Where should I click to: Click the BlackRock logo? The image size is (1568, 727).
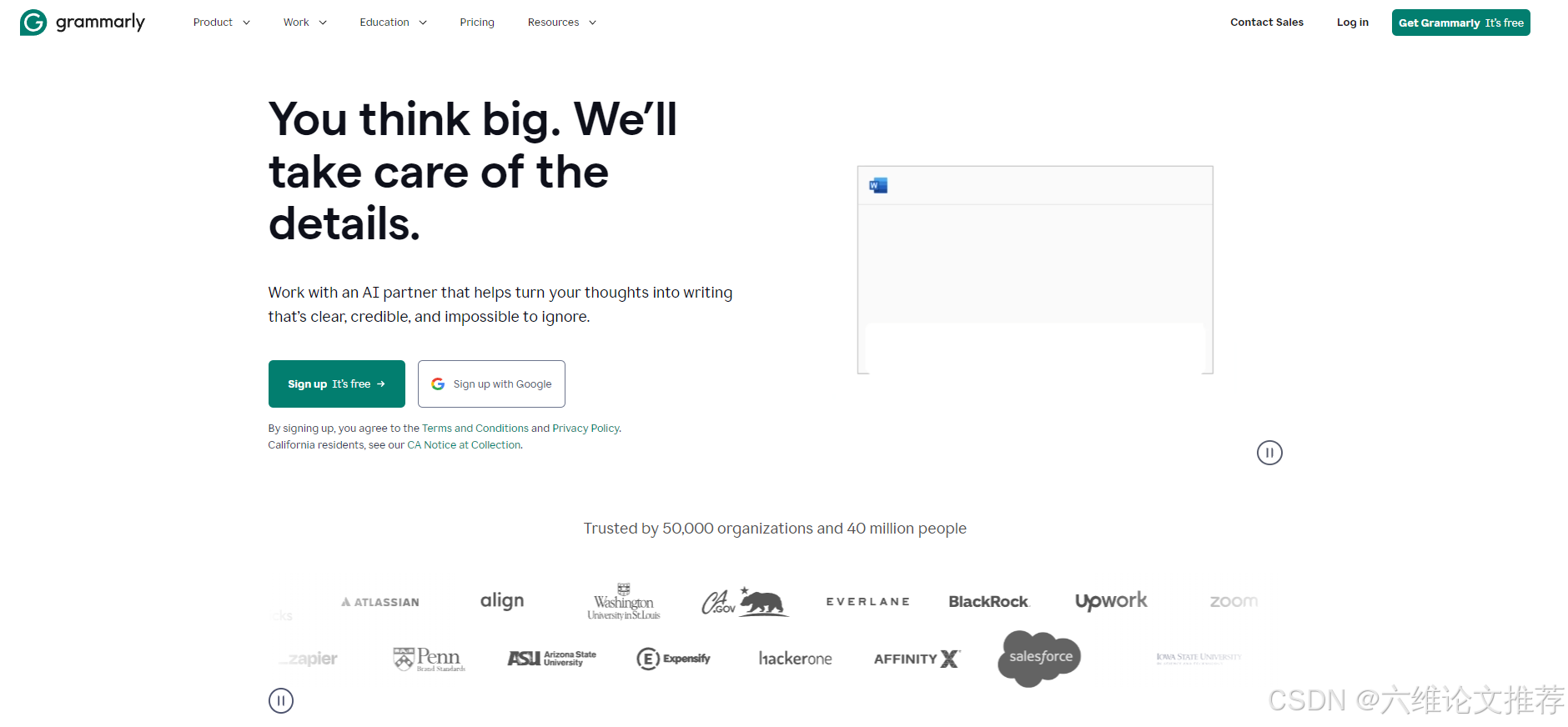point(989,601)
